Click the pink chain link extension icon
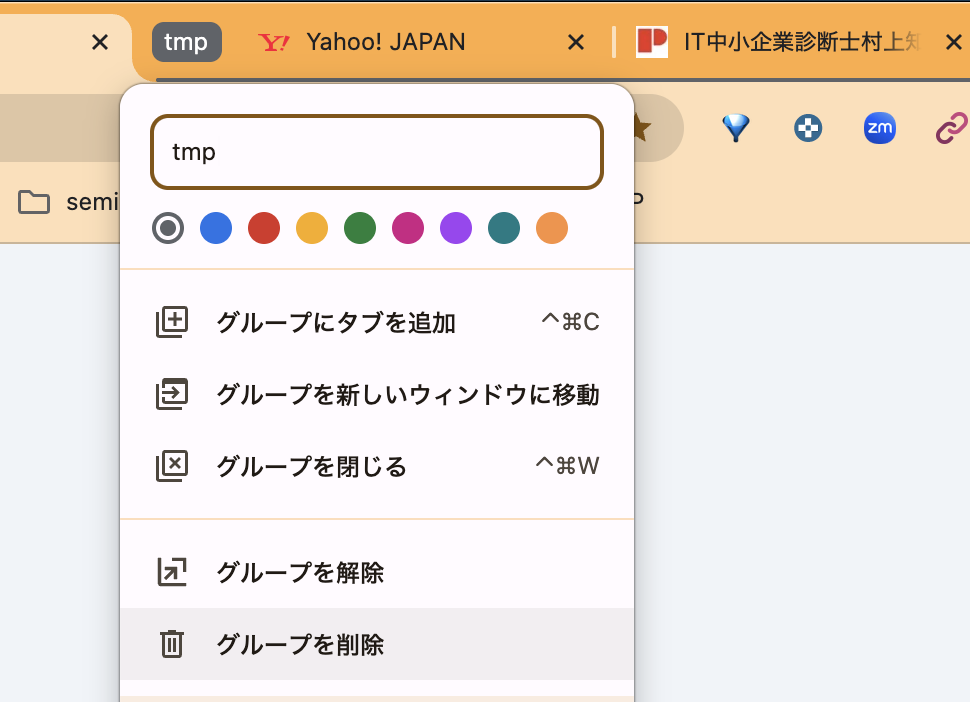 (951, 127)
